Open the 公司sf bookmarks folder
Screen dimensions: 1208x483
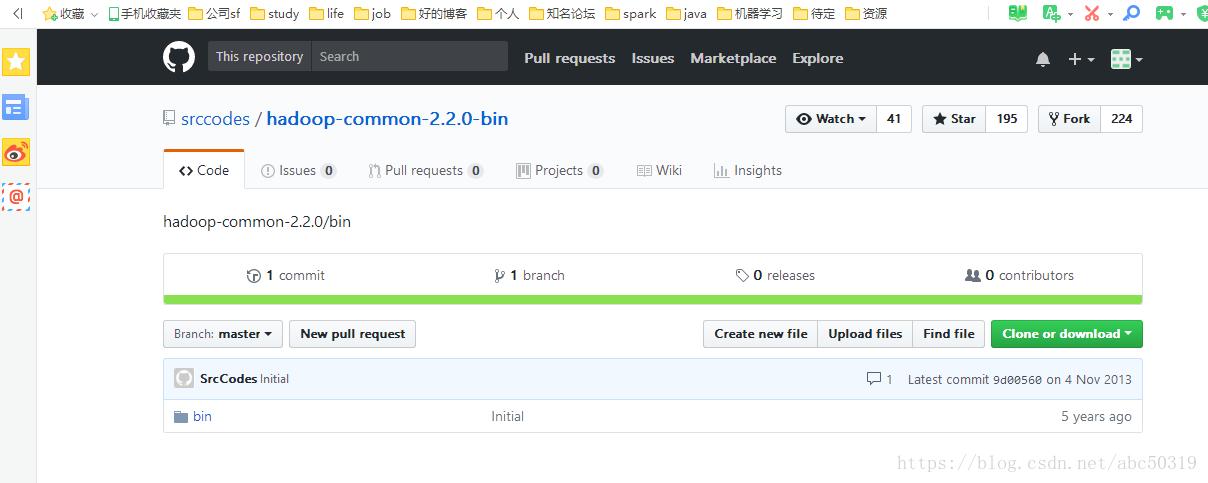click(214, 14)
